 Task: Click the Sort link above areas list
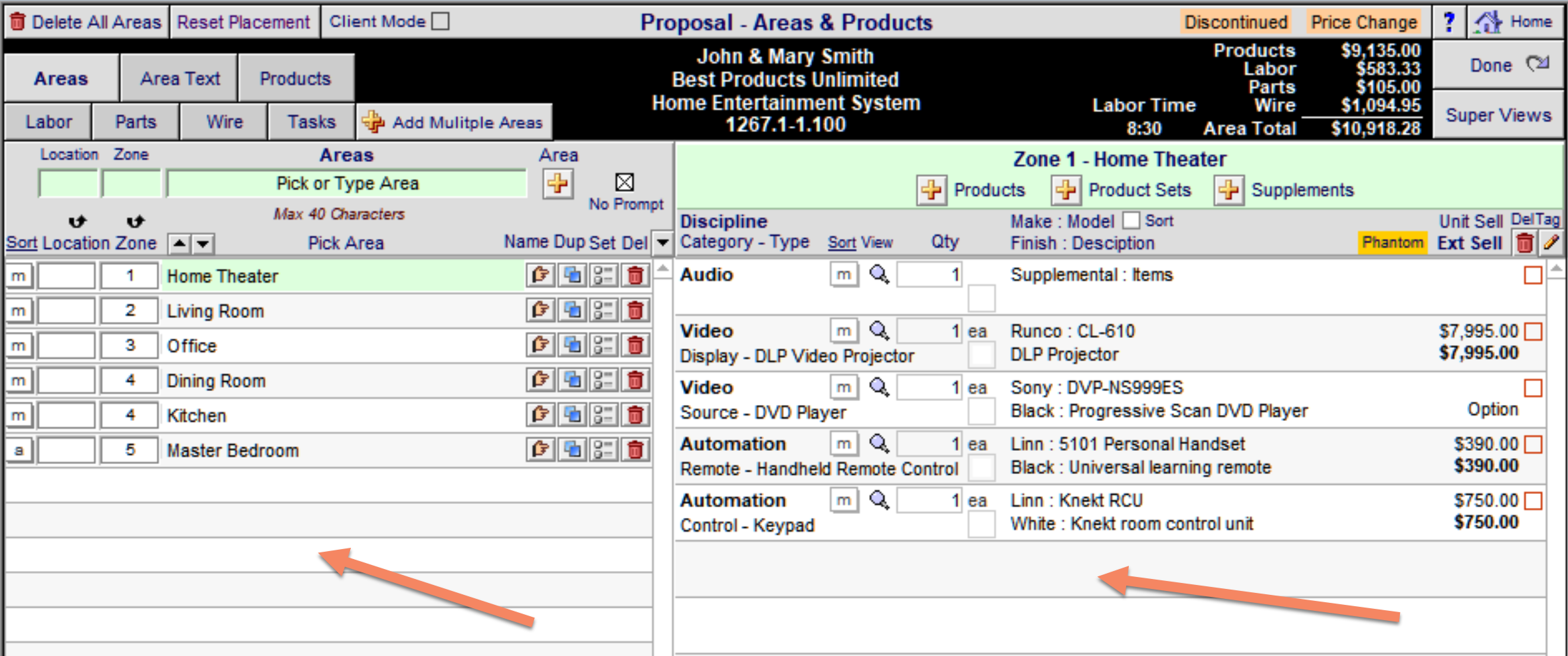(22, 244)
